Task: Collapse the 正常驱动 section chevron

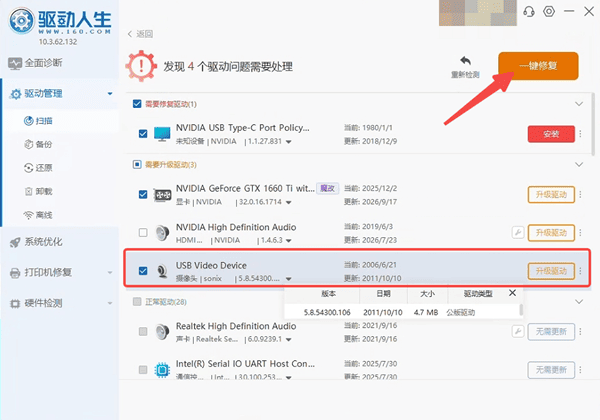Action: pyautogui.click(x=579, y=302)
